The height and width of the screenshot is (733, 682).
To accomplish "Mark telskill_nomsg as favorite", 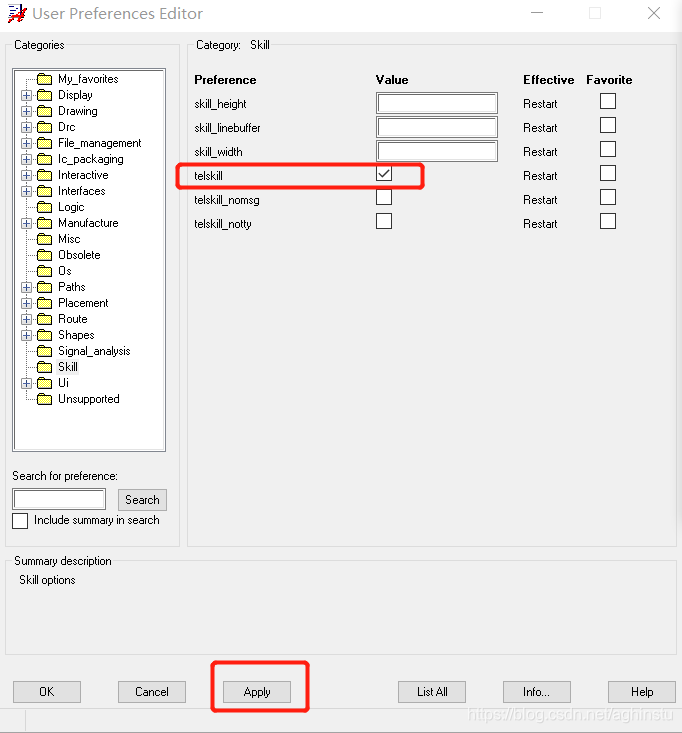I will click(608, 197).
